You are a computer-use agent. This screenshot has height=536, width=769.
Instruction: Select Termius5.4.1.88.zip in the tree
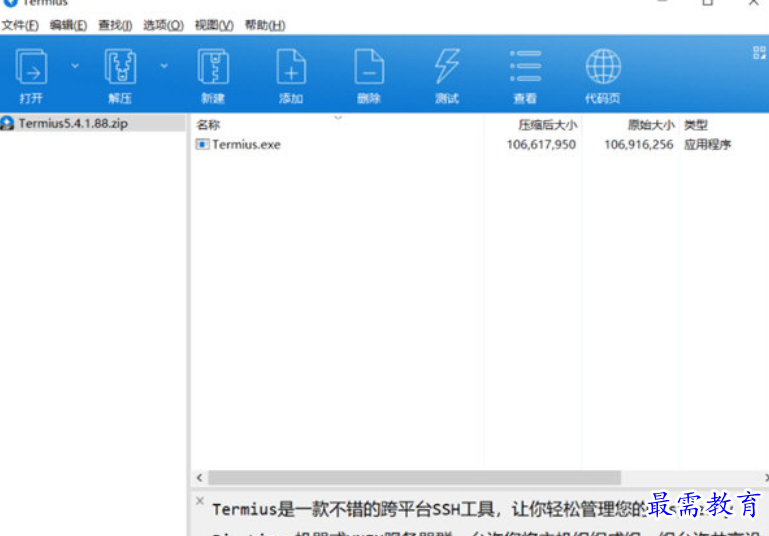tap(73, 124)
